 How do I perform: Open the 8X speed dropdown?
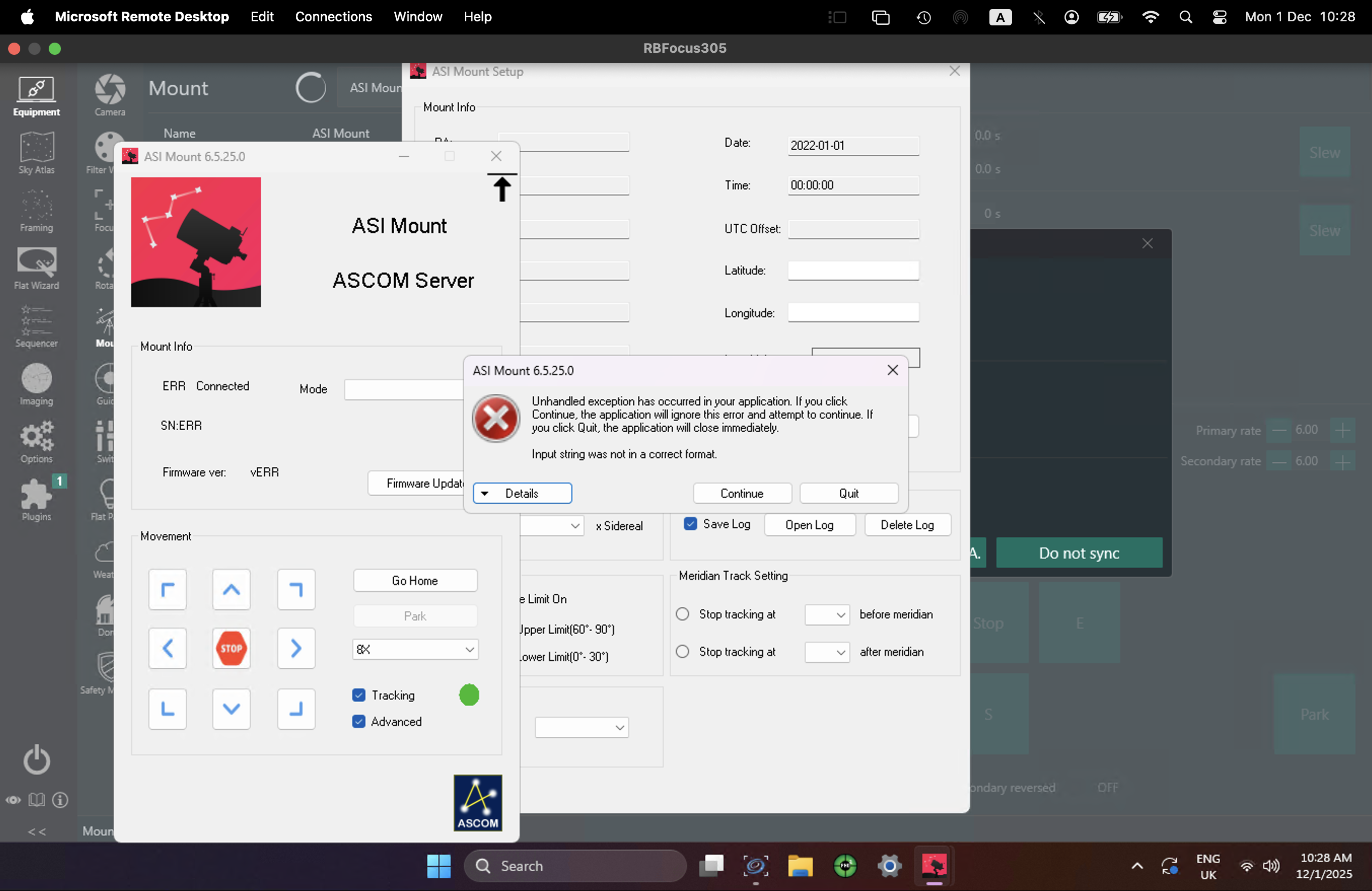point(415,649)
